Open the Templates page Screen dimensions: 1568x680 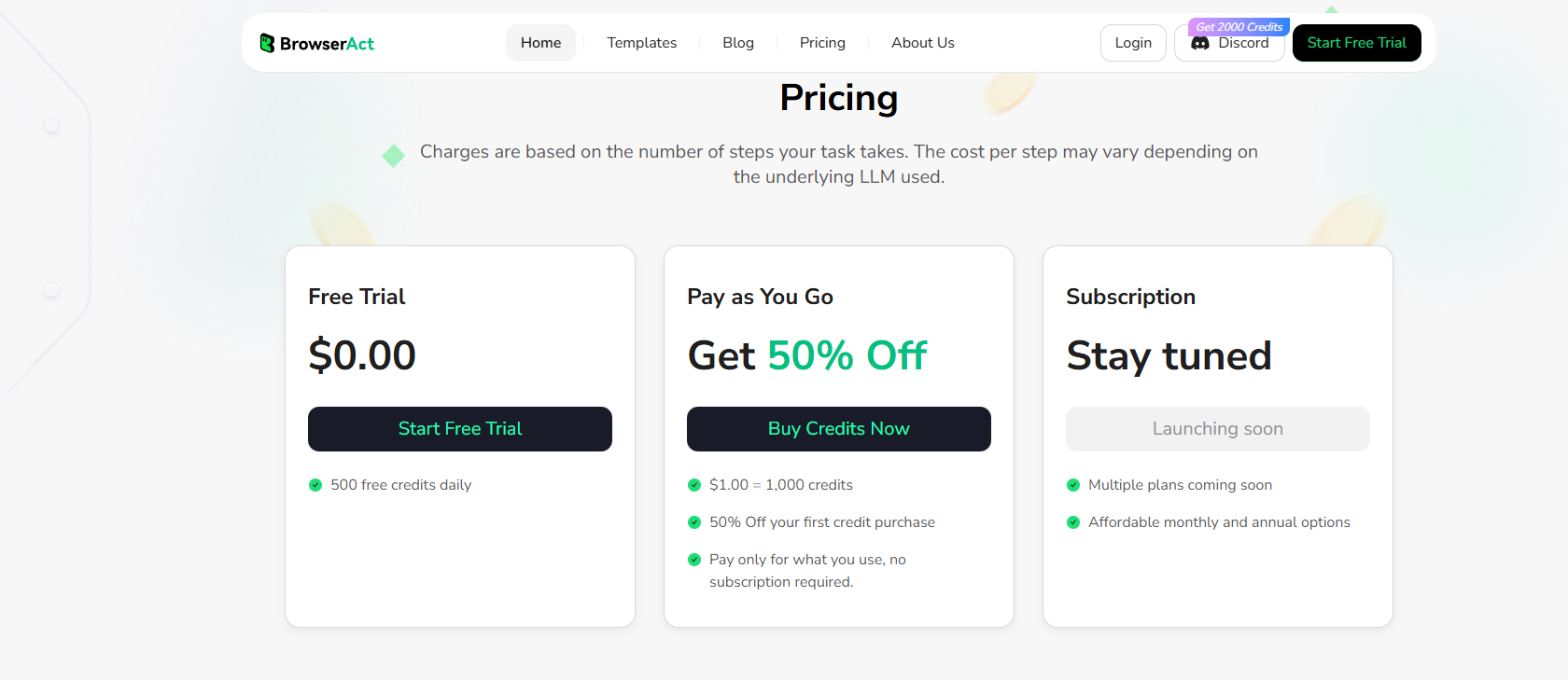click(x=641, y=43)
